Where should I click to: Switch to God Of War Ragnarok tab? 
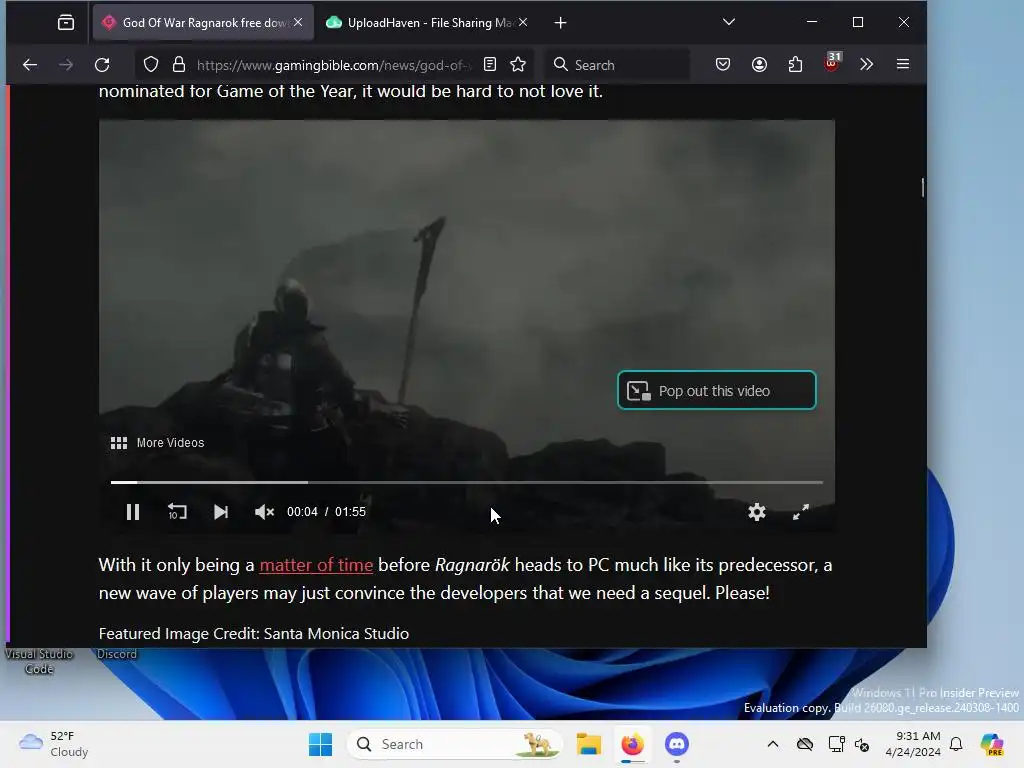tap(202, 23)
